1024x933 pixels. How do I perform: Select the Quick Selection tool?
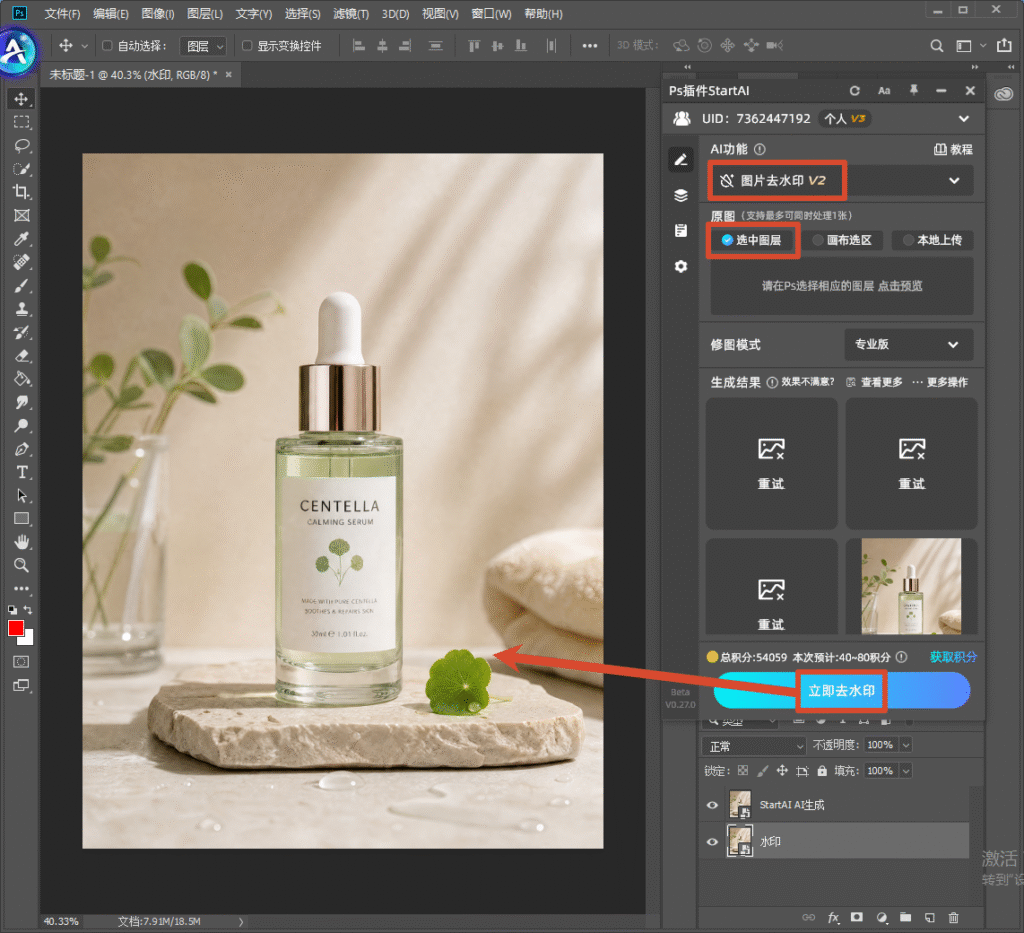[x=22, y=169]
